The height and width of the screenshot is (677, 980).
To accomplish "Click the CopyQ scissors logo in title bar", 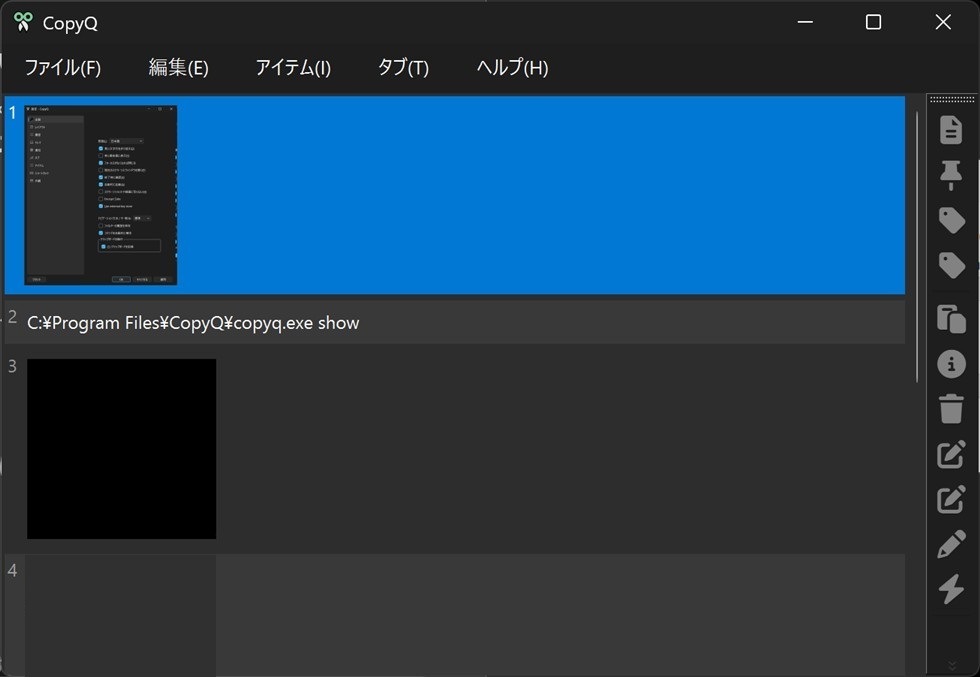I will [x=23, y=22].
